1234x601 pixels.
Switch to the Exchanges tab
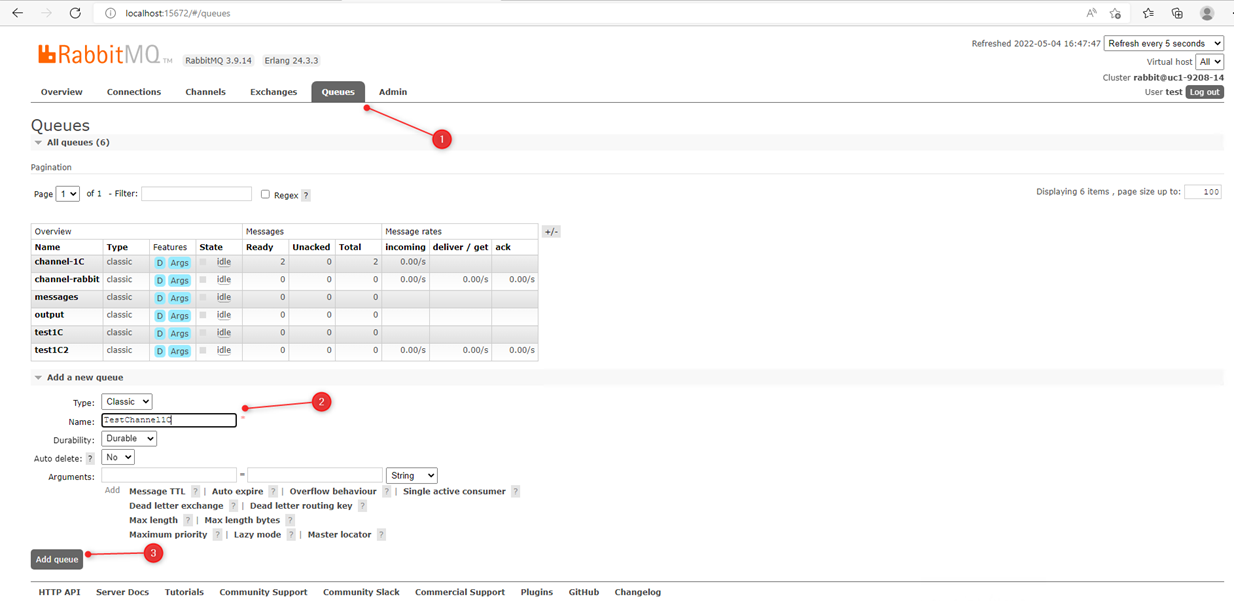click(x=273, y=92)
